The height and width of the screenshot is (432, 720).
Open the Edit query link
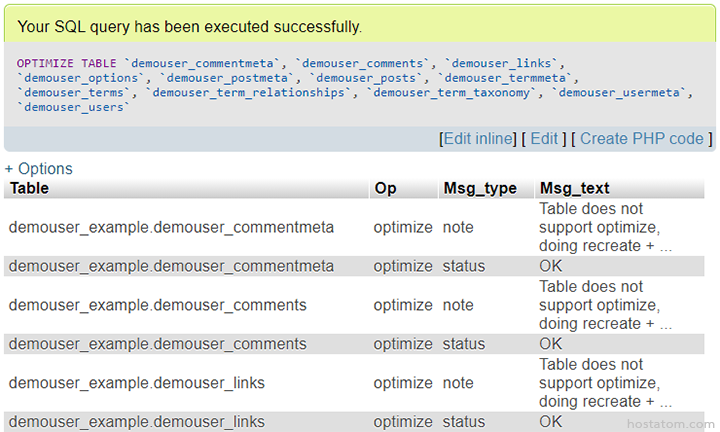pyautogui.click(x=544, y=139)
